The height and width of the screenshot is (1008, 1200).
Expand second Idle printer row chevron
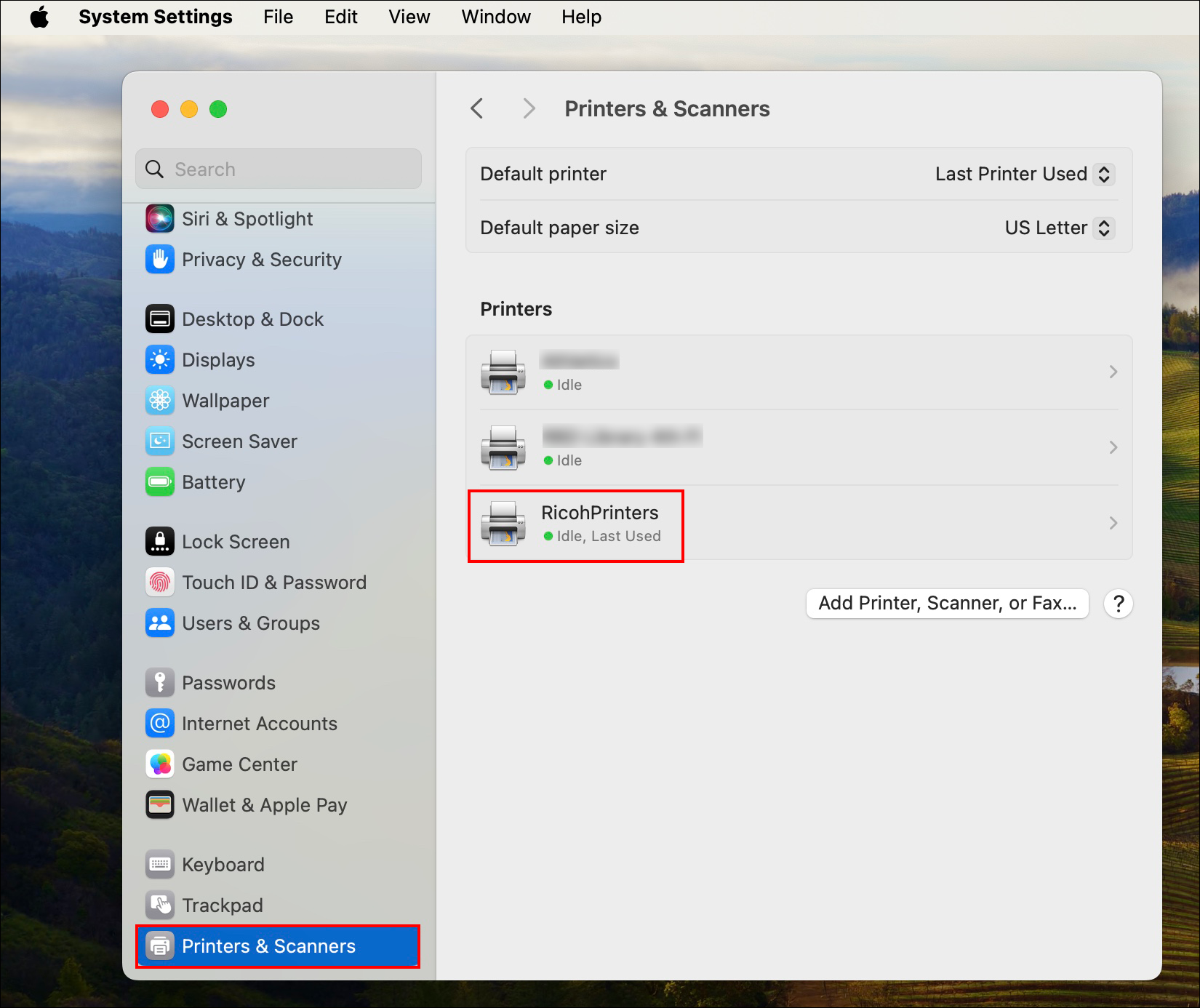click(1113, 447)
